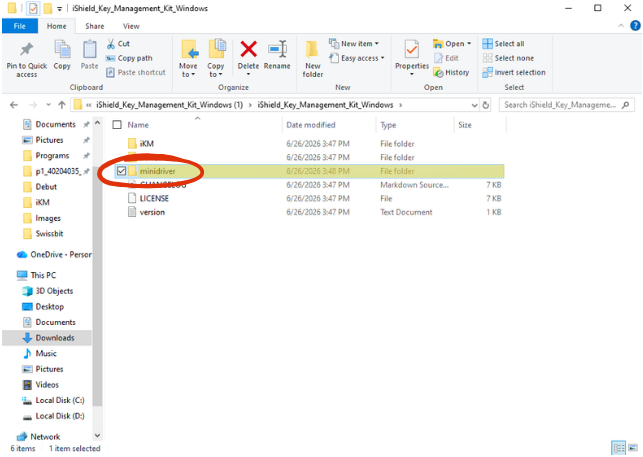Open This PC in navigation pane
The image size is (643, 457).
tap(43, 275)
